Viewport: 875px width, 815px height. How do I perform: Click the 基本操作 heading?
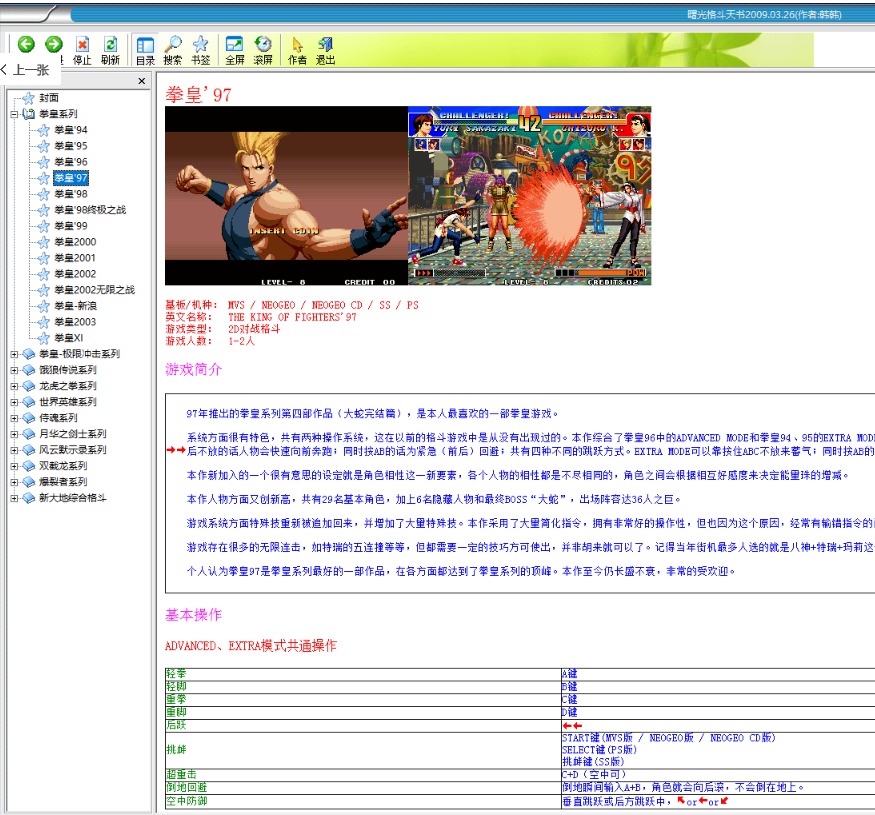pos(194,615)
